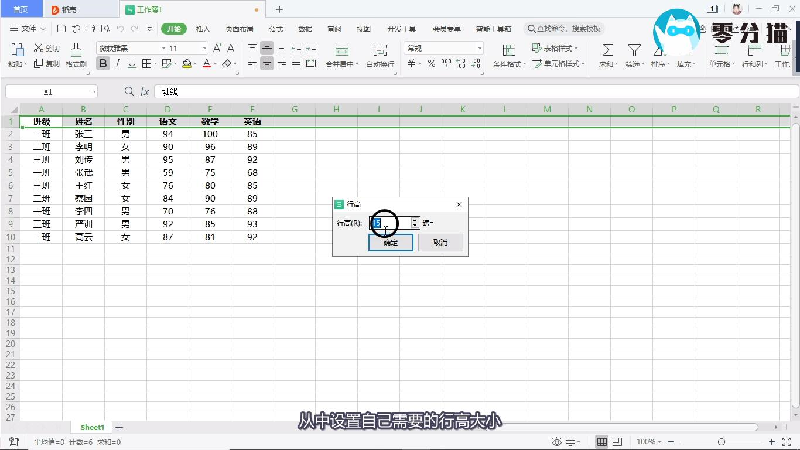Image resolution: width=800 pixels, height=450 pixels.
Task: Click the cut scissors icon
Action: (38, 48)
